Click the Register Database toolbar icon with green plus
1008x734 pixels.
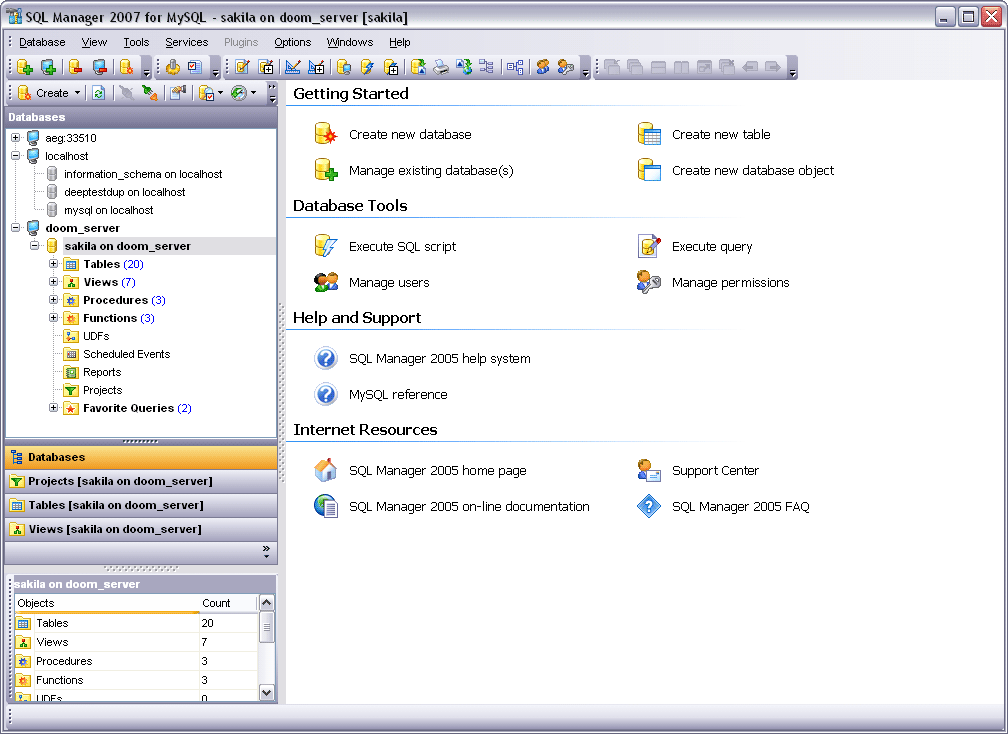point(25,67)
